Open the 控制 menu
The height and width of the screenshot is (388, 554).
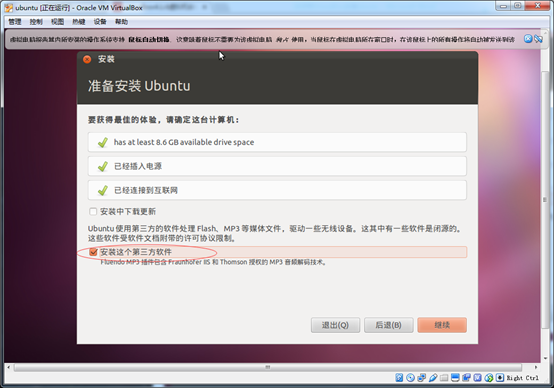[36, 22]
